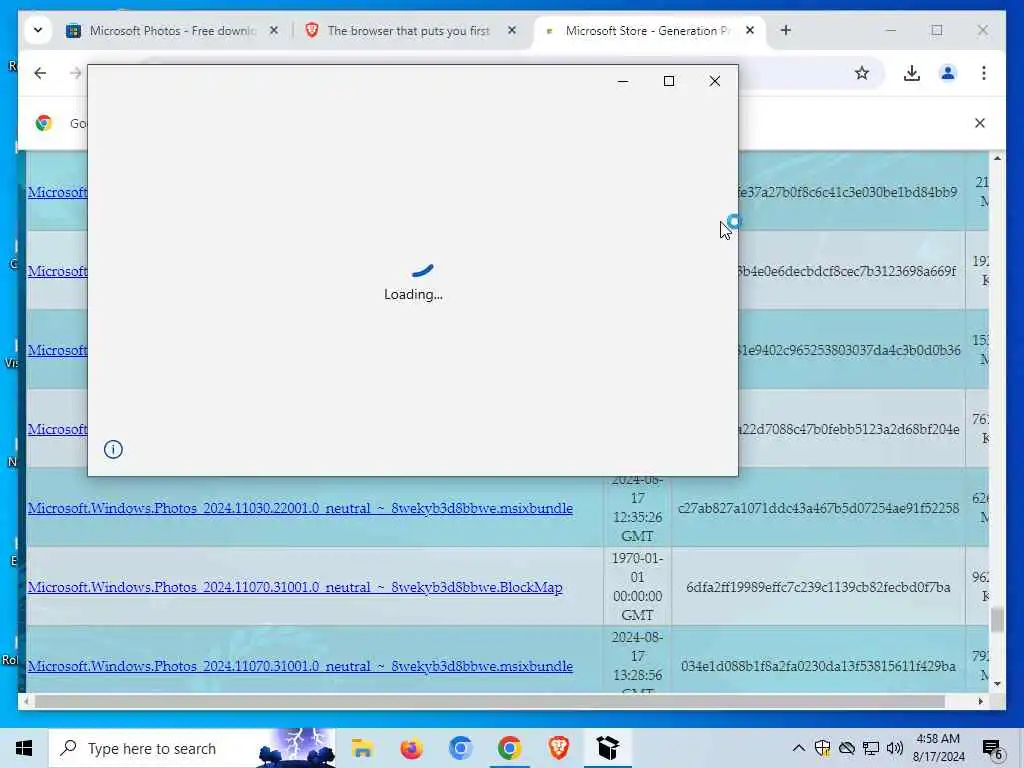The image size is (1024, 768).
Task: Minimize the loading dialog window
Action: [x=623, y=81]
